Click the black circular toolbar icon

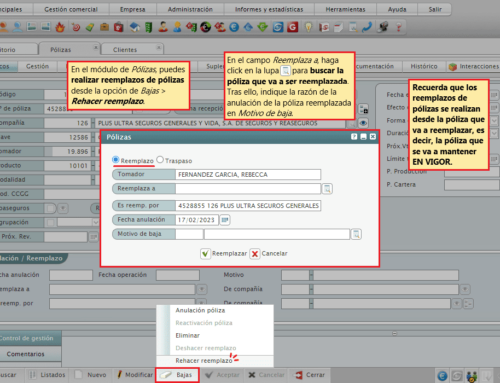(x=206, y=27)
